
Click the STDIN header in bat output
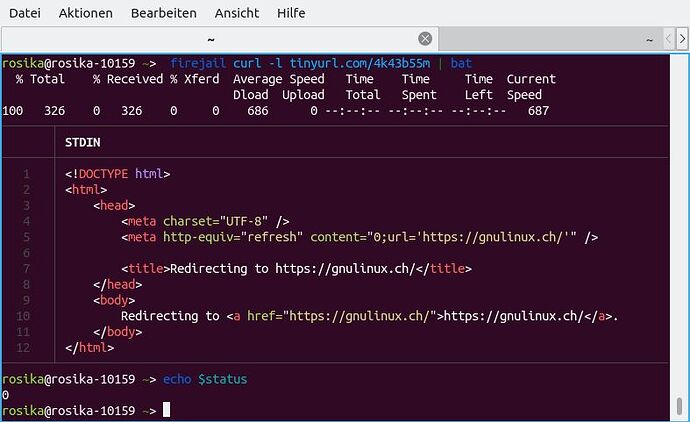point(83,142)
